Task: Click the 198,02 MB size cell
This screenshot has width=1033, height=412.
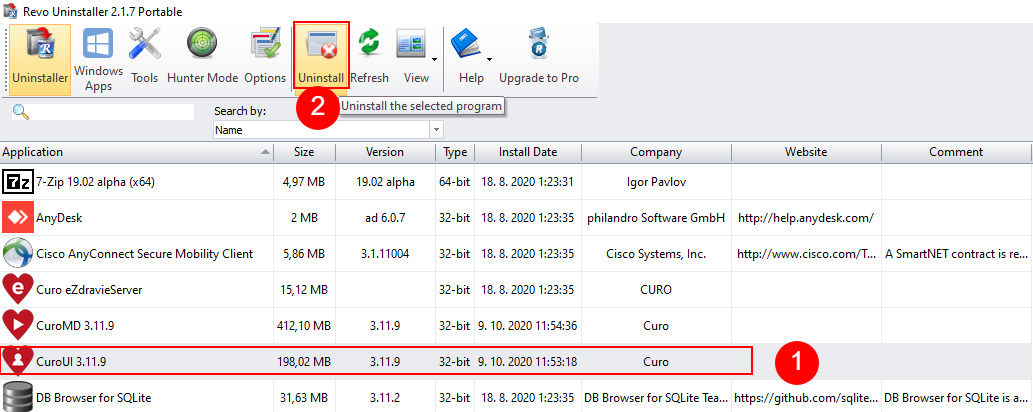Action: tap(304, 361)
